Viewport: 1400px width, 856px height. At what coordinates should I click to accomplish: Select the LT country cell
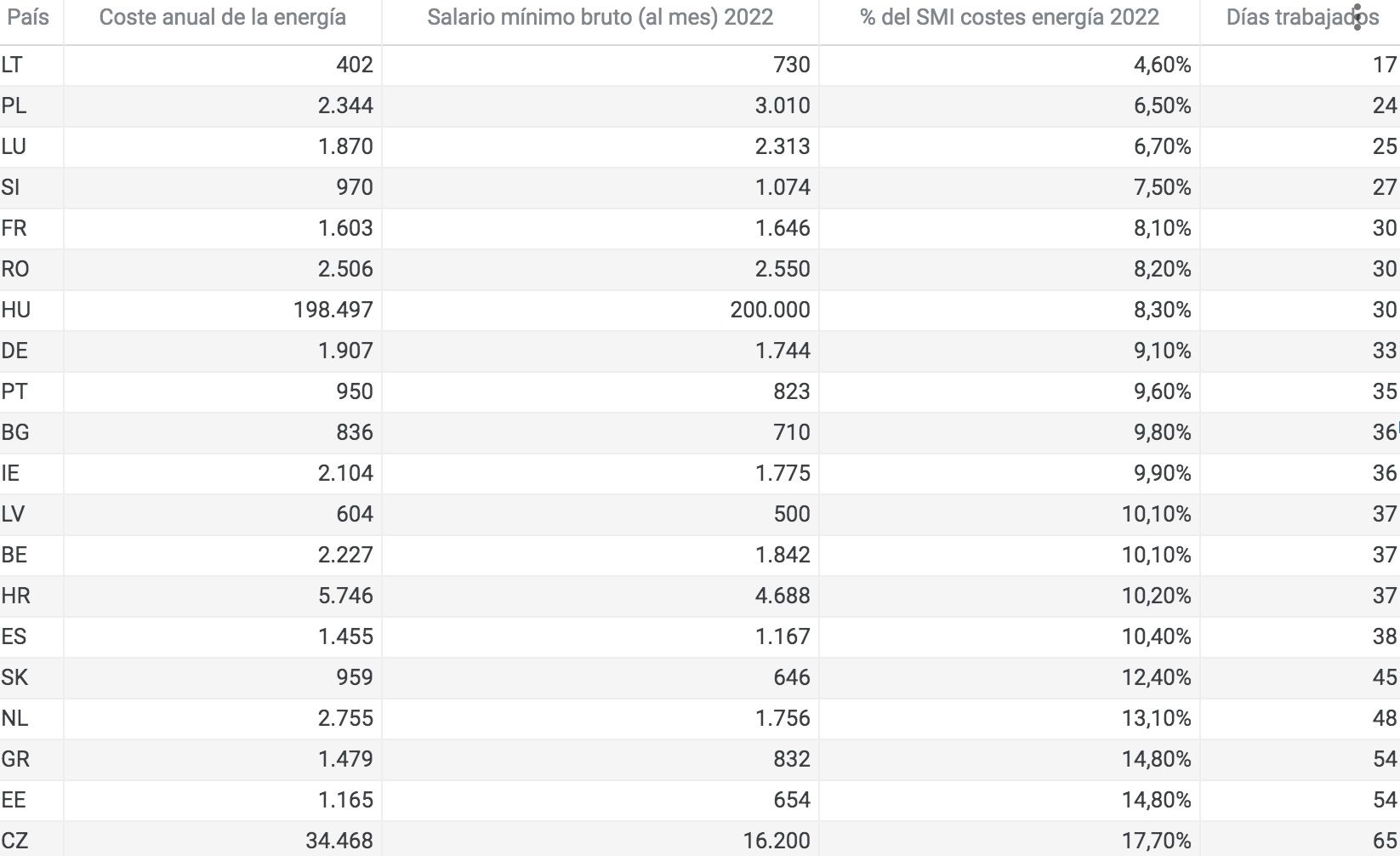pos(12,65)
